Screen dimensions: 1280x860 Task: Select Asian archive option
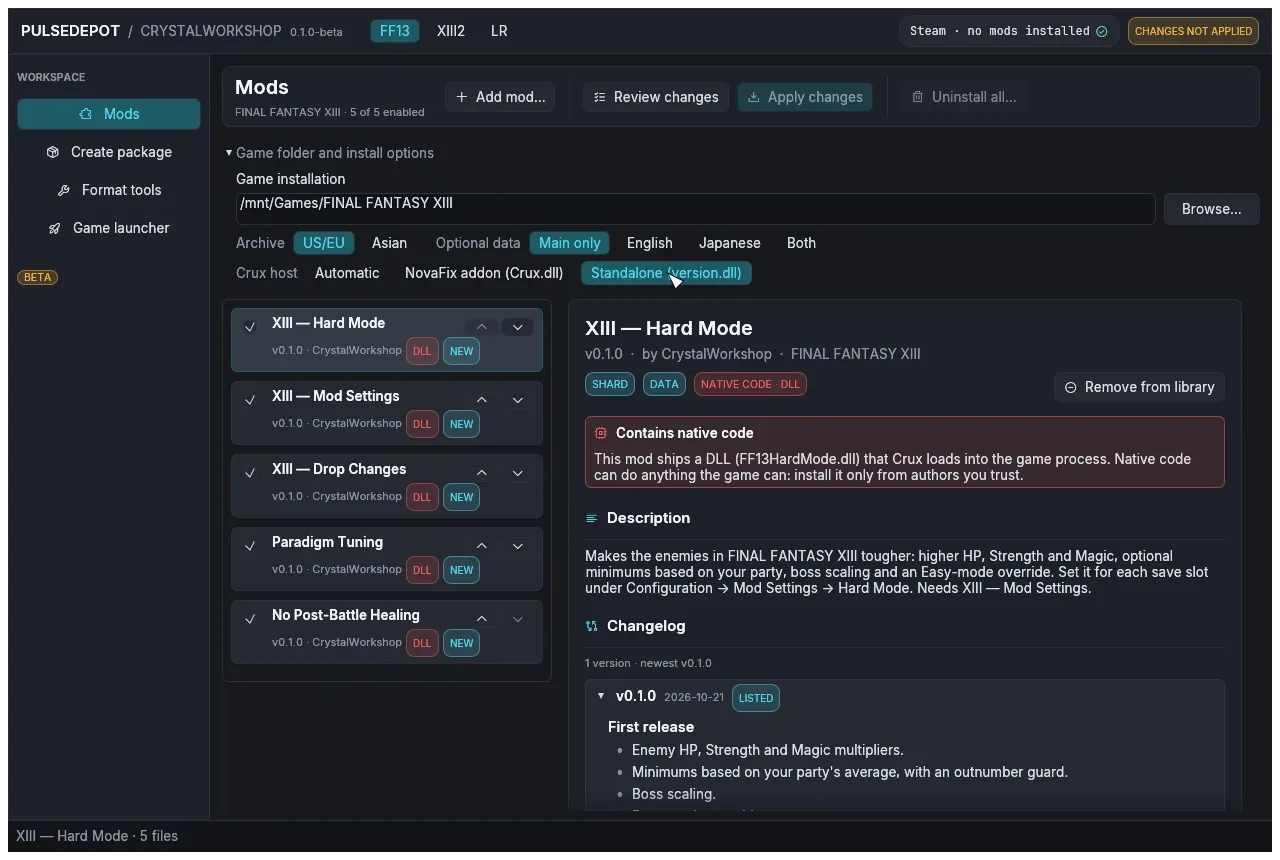coord(389,243)
